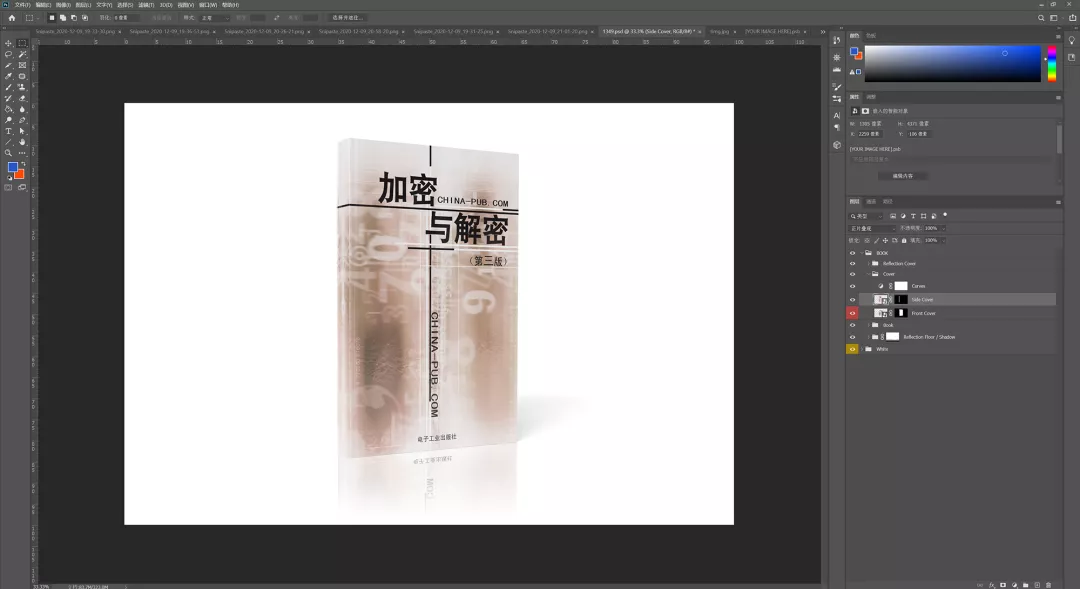Click lock all padlock in Layers panel

click(x=904, y=240)
